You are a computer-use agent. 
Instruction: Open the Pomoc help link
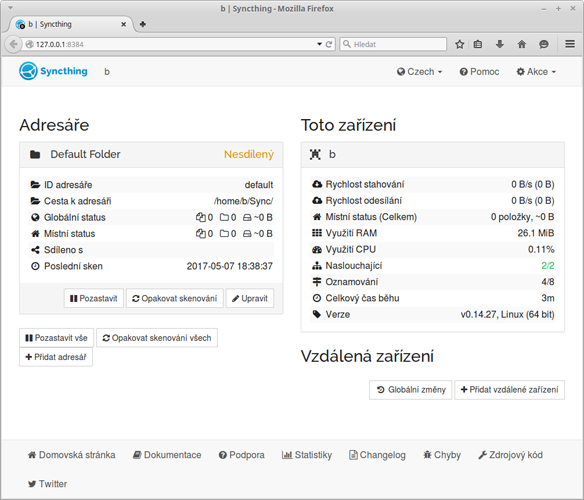(x=479, y=72)
